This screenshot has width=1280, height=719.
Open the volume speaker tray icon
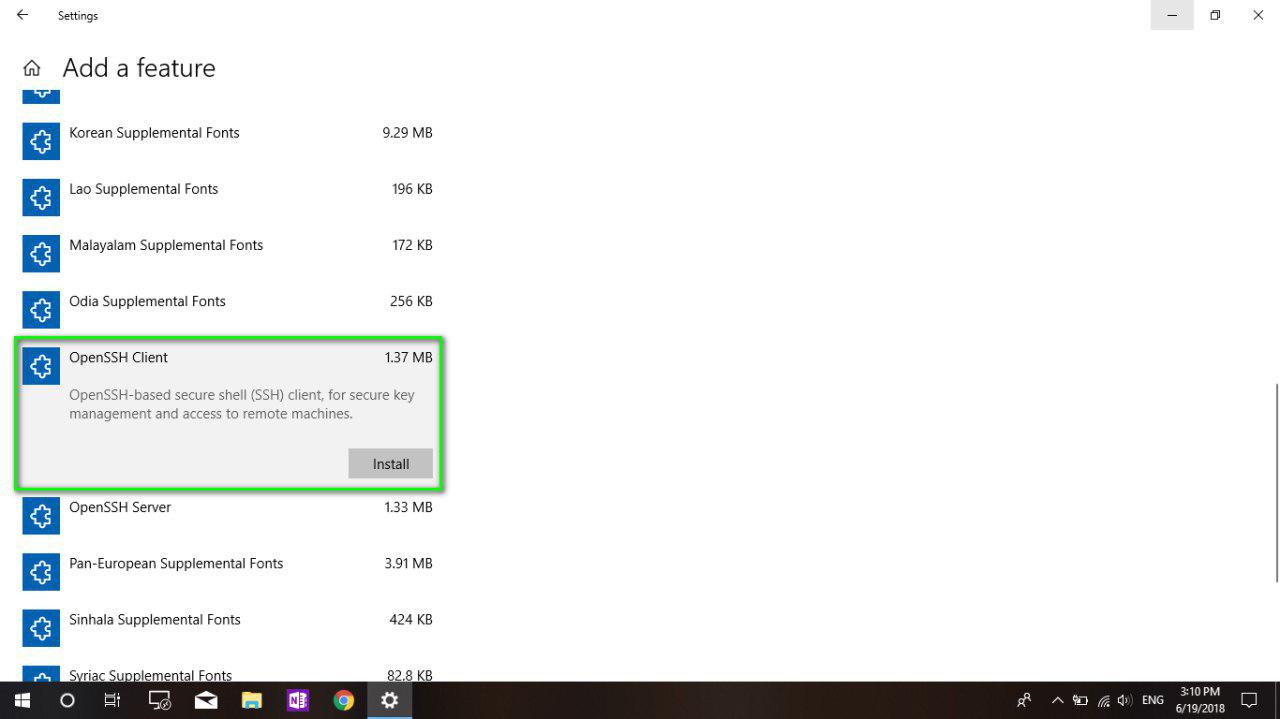tap(1125, 700)
